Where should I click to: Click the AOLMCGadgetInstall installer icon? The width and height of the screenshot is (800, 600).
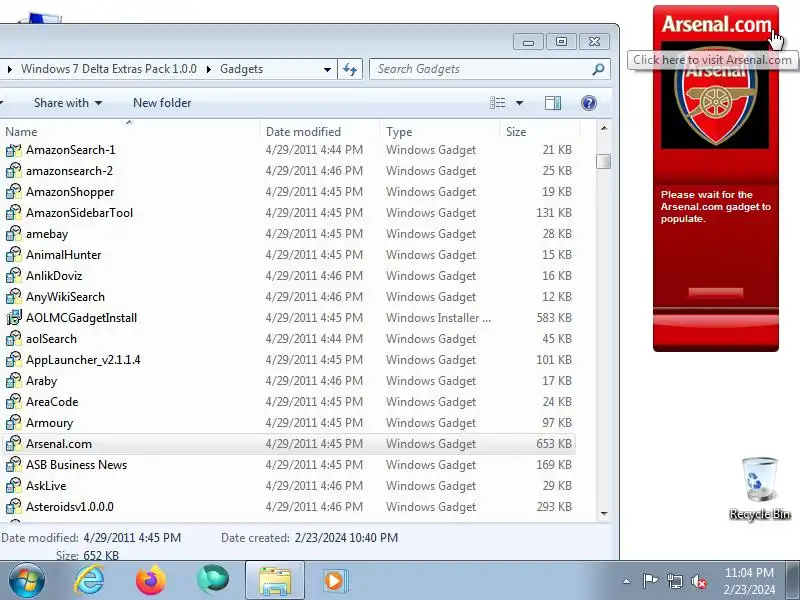pos(14,317)
